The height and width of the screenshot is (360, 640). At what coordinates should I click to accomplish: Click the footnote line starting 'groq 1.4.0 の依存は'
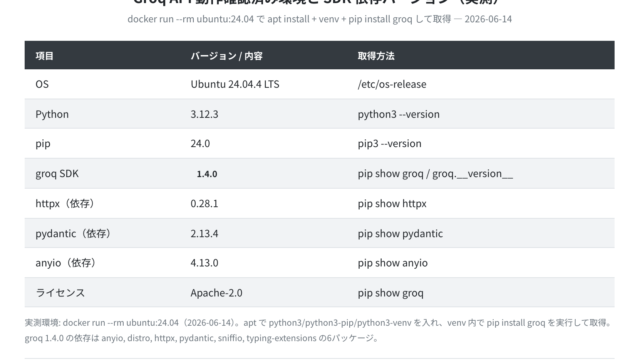click(202, 338)
